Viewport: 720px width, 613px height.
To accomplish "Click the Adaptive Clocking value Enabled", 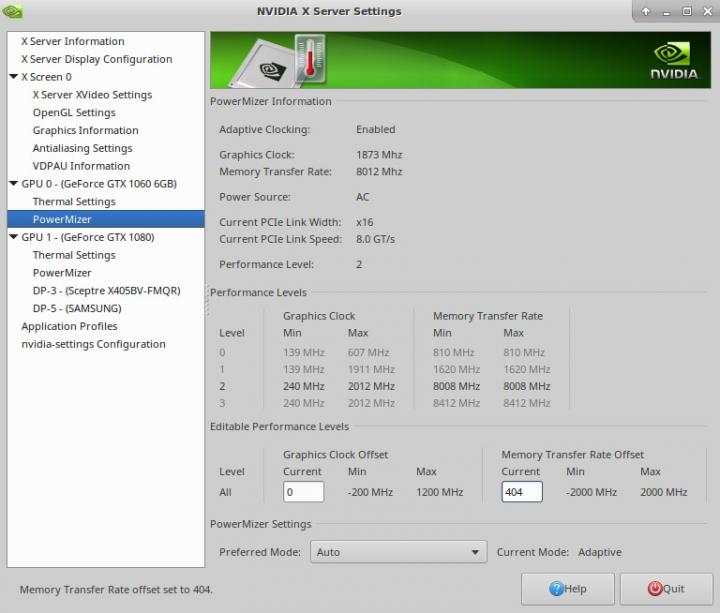I will [x=376, y=129].
